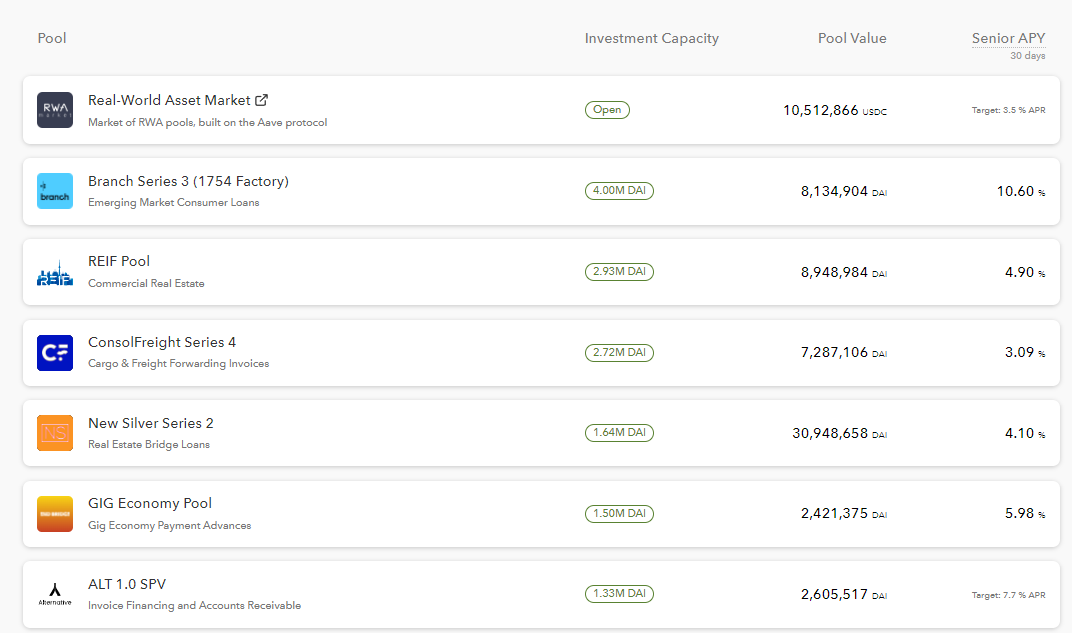The width and height of the screenshot is (1072, 633).
Task: Click the 4.10 % senior APY value
Action: click(1025, 433)
